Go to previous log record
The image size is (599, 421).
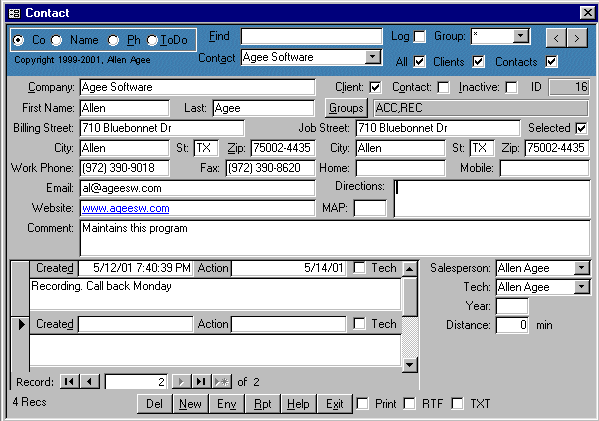click(x=90, y=381)
